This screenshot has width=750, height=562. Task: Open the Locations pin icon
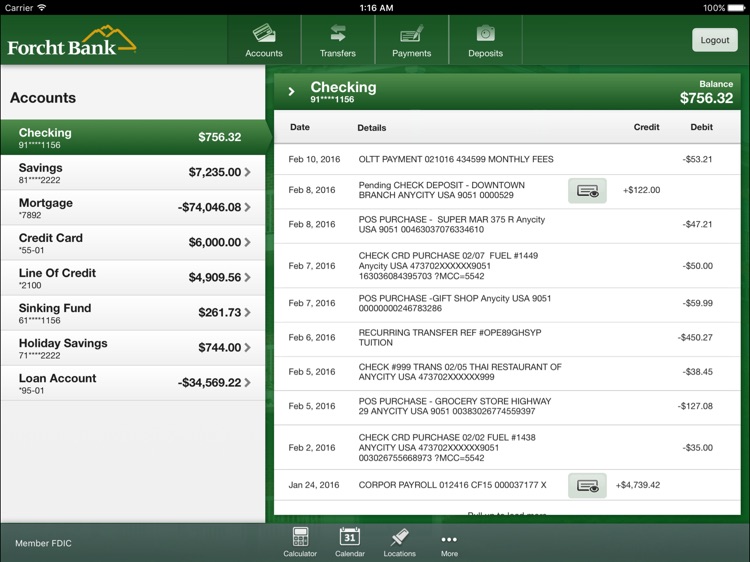pyautogui.click(x=399, y=537)
